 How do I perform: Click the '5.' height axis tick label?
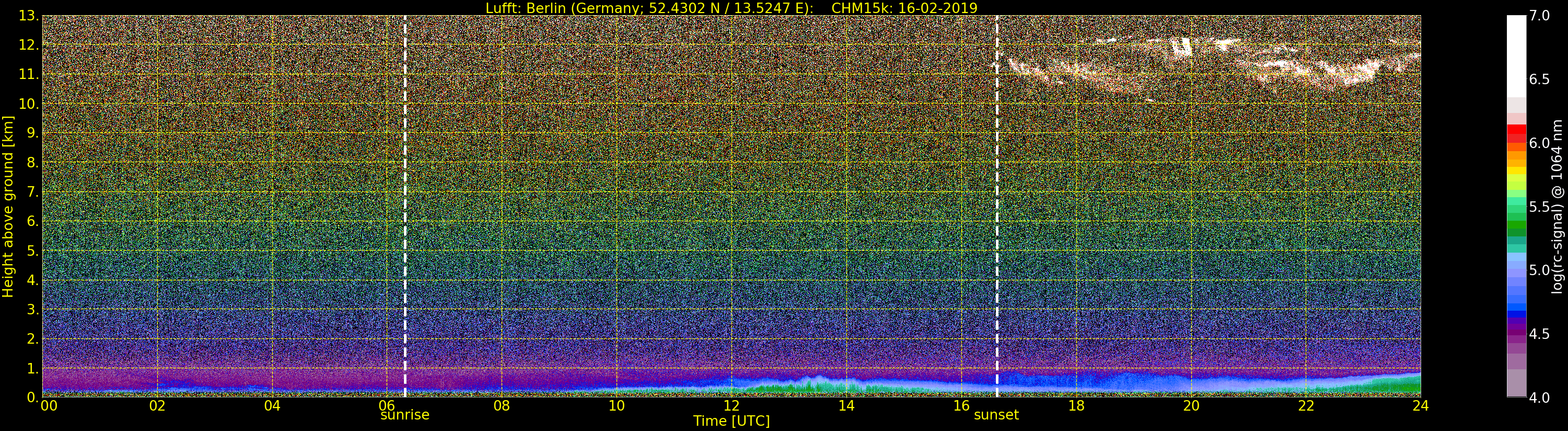pos(33,251)
